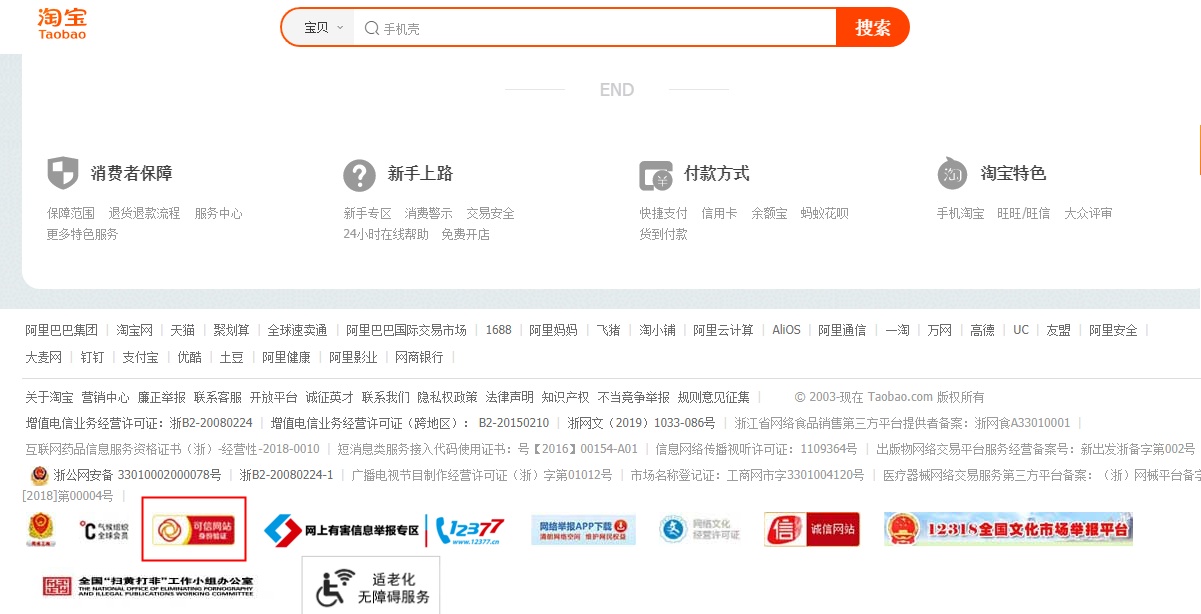1201x614 pixels.
Task: Click the 网上有害信息举报专区 badge
Action: [x=341, y=530]
